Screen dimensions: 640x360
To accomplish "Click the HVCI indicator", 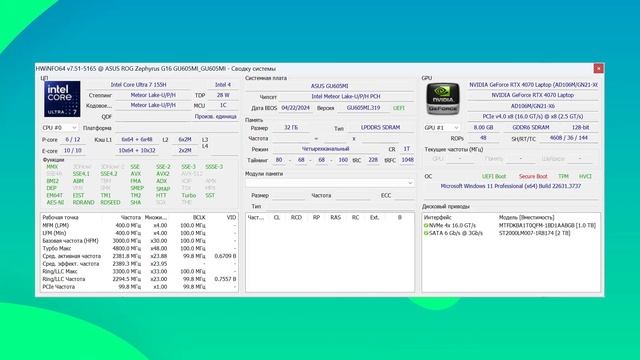I will tap(585, 176).
